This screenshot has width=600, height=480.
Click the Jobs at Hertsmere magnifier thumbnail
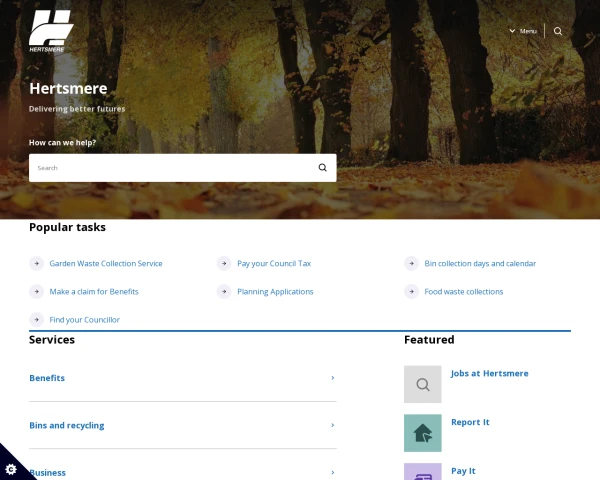[423, 384]
